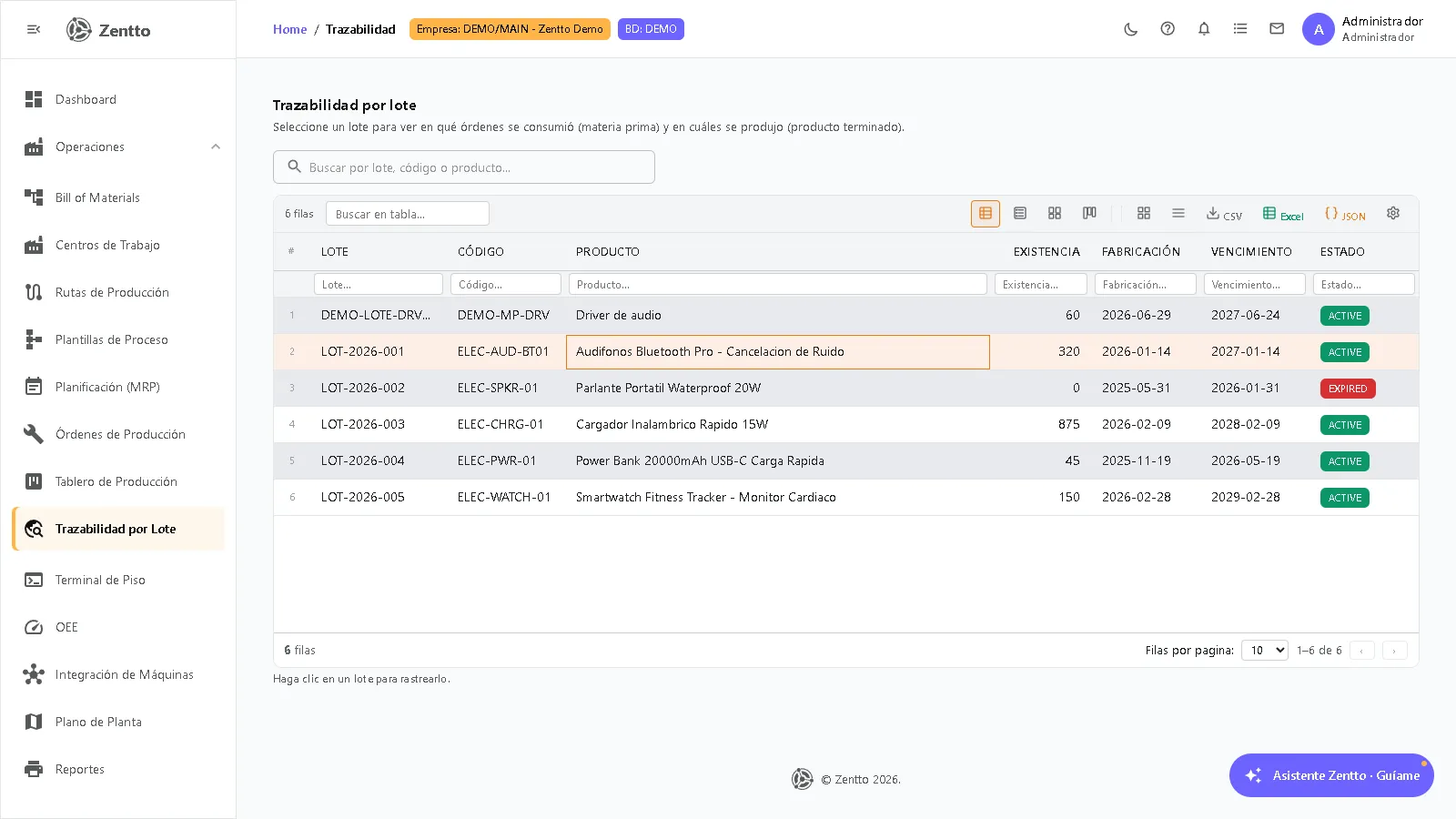Image resolution: width=1456 pixels, height=819 pixels.
Task: Switch to the list view icon
Action: (x=1020, y=214)
